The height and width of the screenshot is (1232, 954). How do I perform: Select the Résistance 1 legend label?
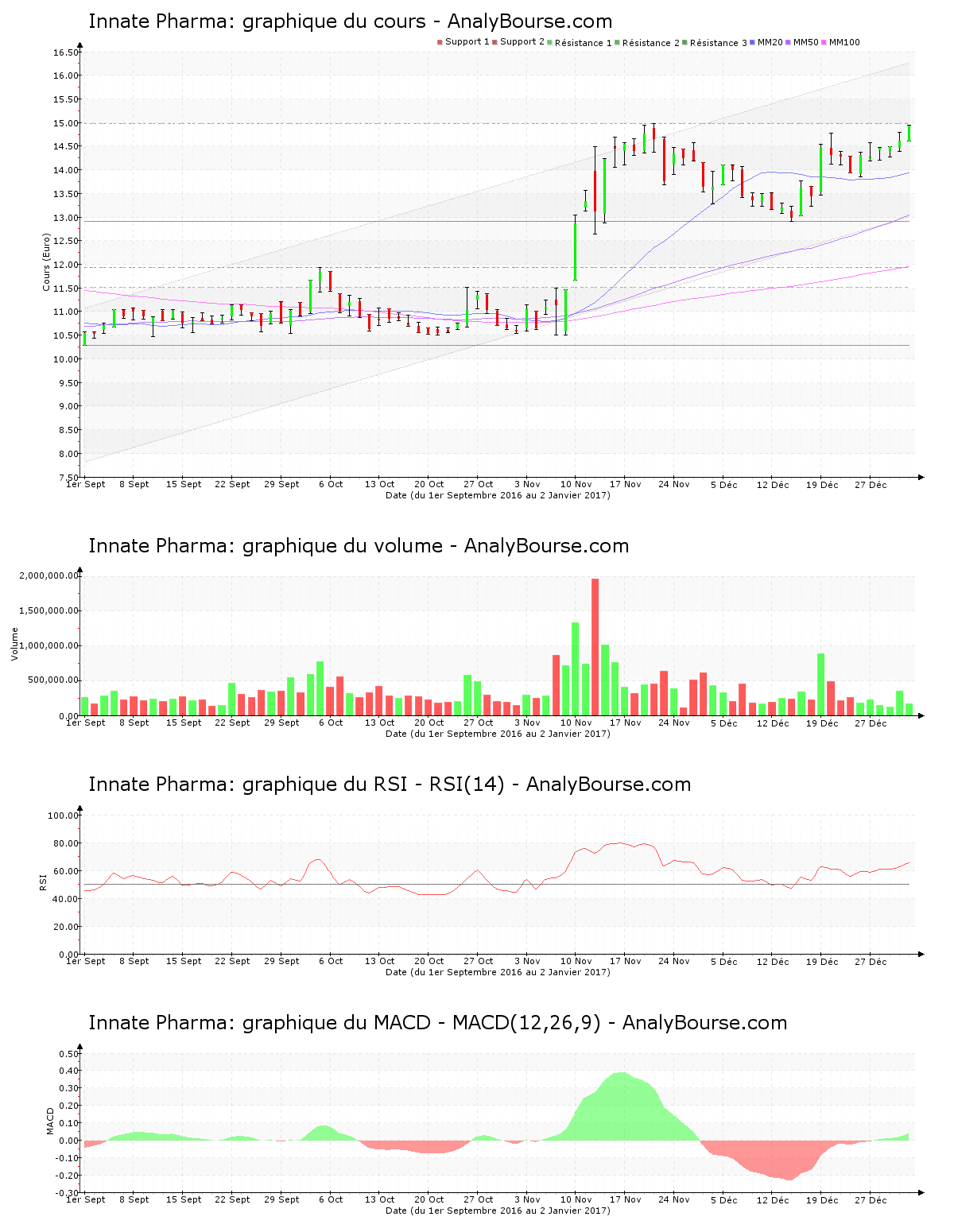click(584, 42)
